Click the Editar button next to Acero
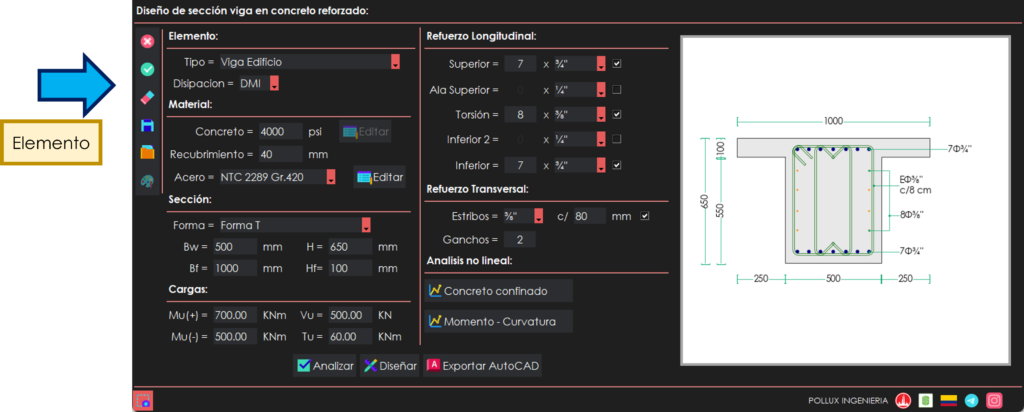1024x412 pixels. click(379, 177)
